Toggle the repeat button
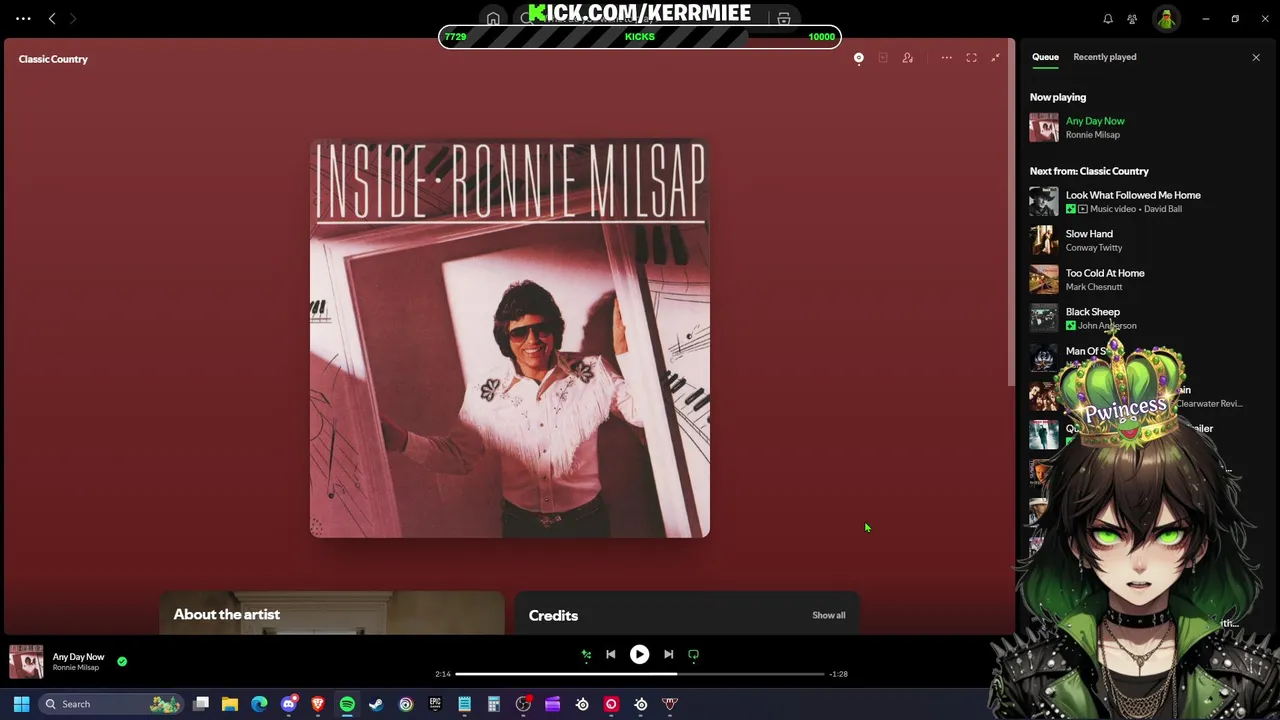1280x720 pixels. [x=693, y=654]
